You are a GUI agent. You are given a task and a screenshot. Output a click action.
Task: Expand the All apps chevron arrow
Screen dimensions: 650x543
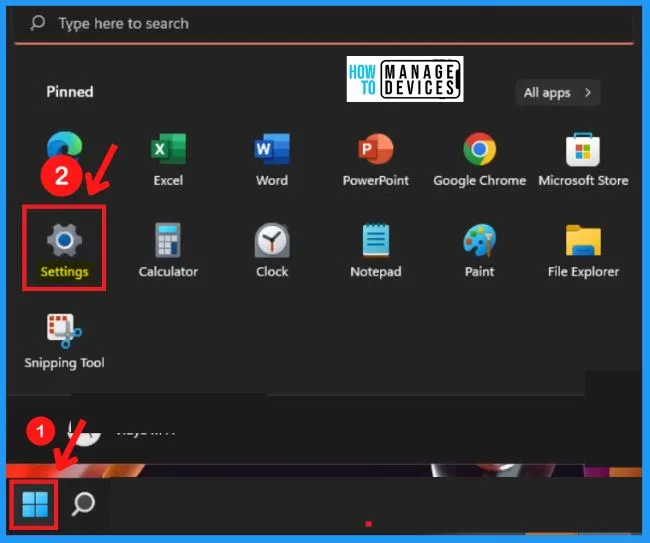(x=587, y=92)
